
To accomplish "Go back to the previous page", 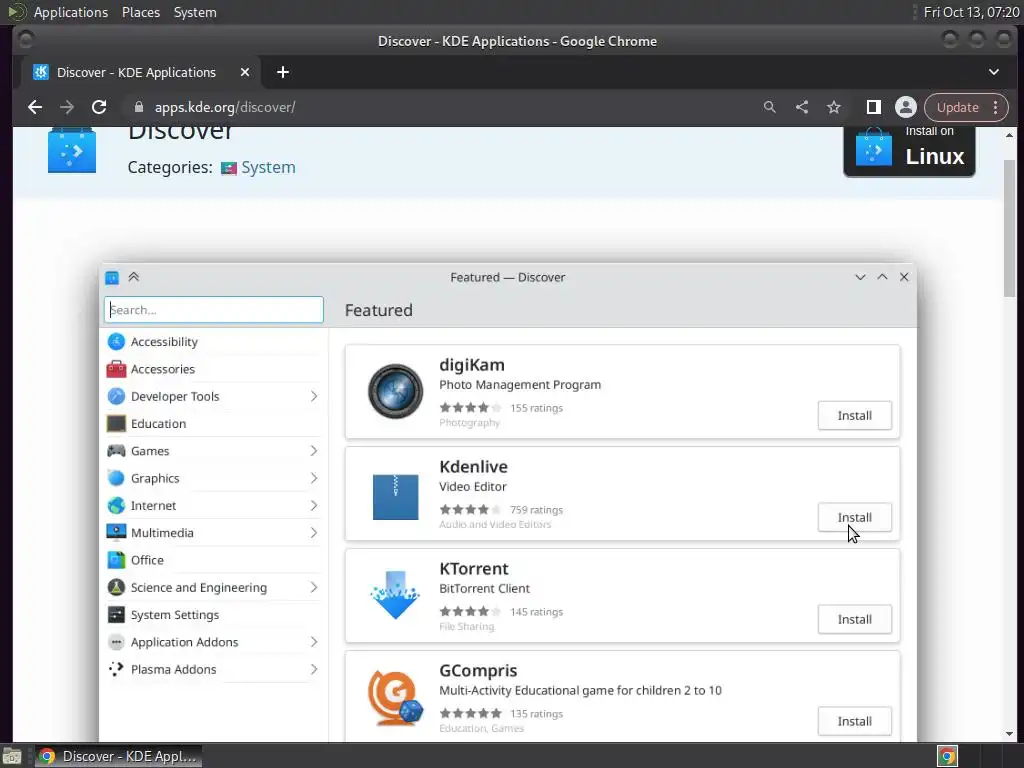I will [35, 107].
